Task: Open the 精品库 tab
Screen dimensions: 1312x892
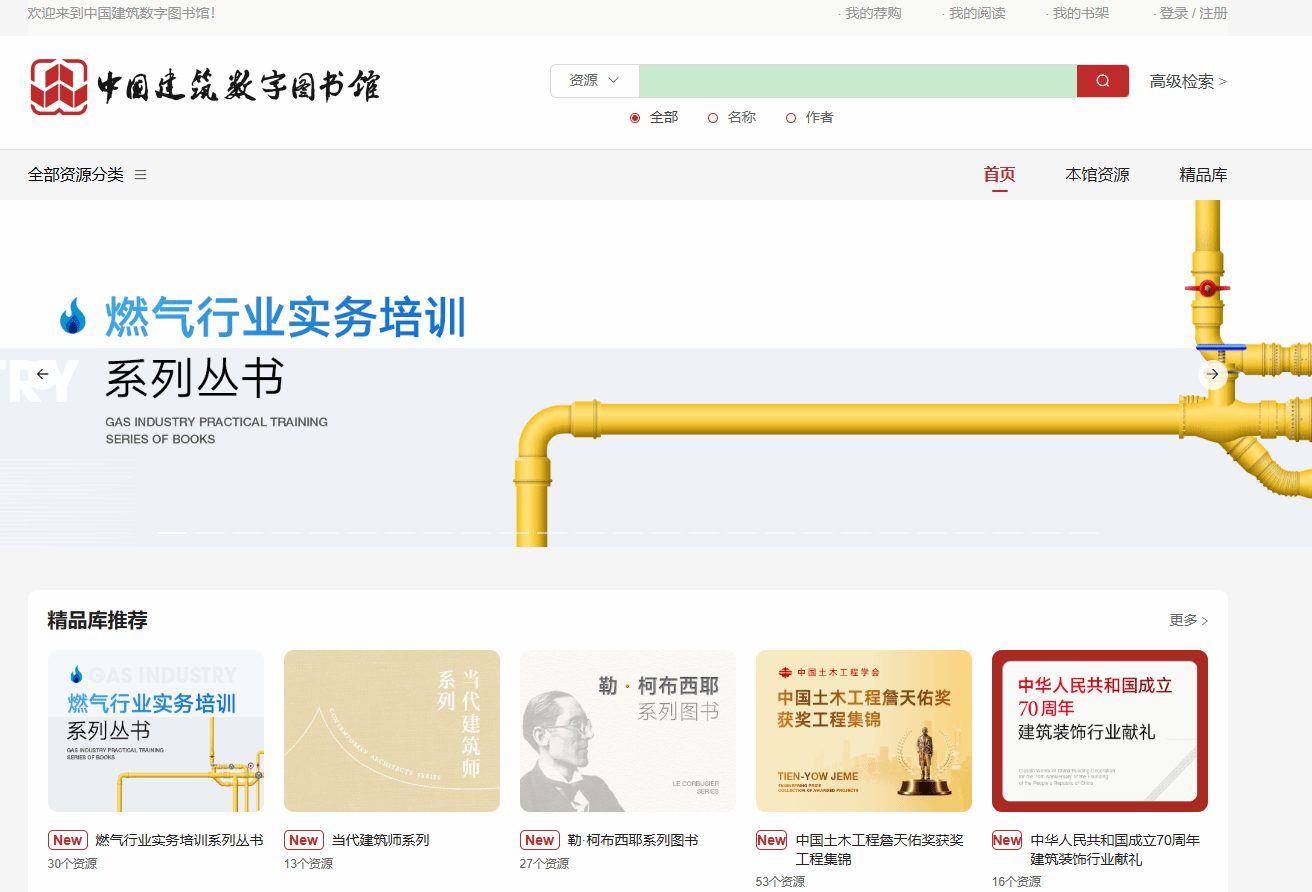Action: click(x=1203, y=175)
